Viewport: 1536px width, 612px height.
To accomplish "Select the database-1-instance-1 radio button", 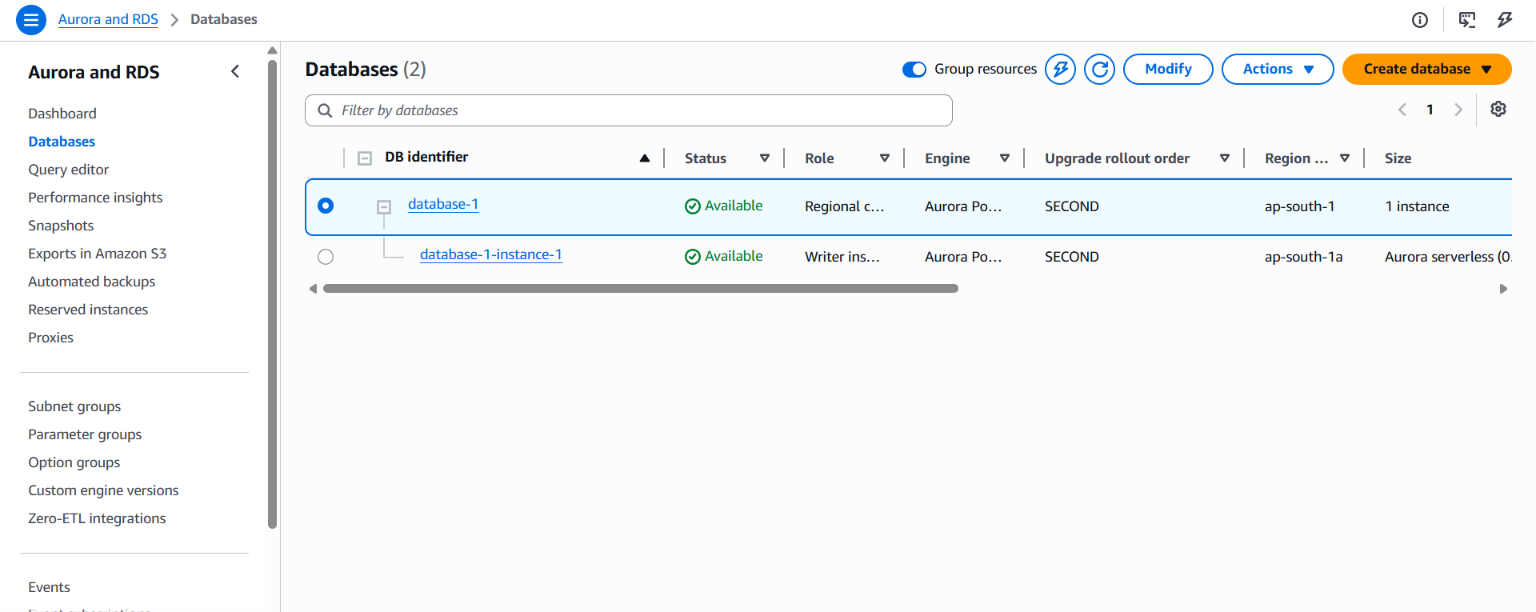I will (x=325, y=257).
